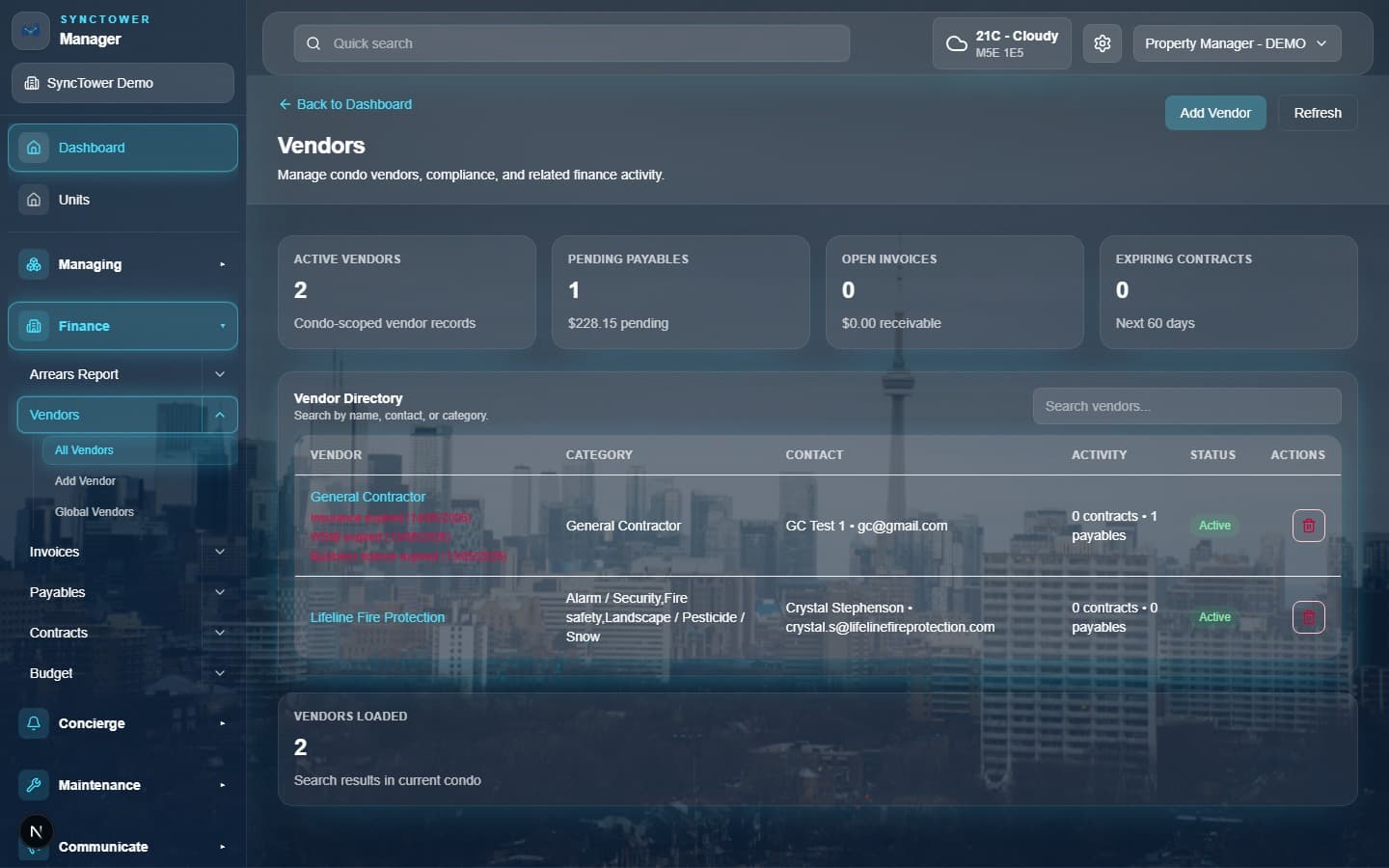Click the magnifier icon in Quick search

313,43
